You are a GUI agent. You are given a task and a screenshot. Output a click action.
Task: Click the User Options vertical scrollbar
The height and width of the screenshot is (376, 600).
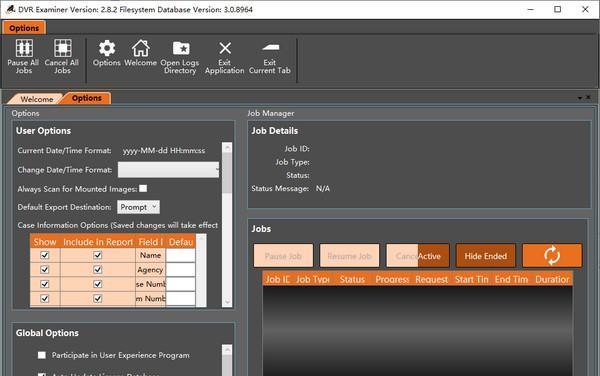227,225
